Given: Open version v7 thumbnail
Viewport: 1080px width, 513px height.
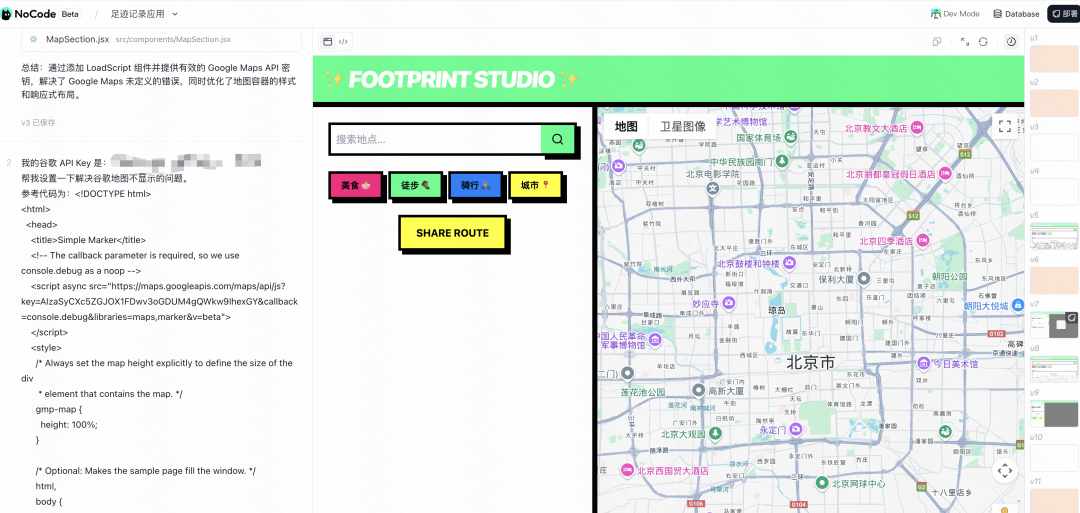Looking at the screenshot, I should point(1054,324).
